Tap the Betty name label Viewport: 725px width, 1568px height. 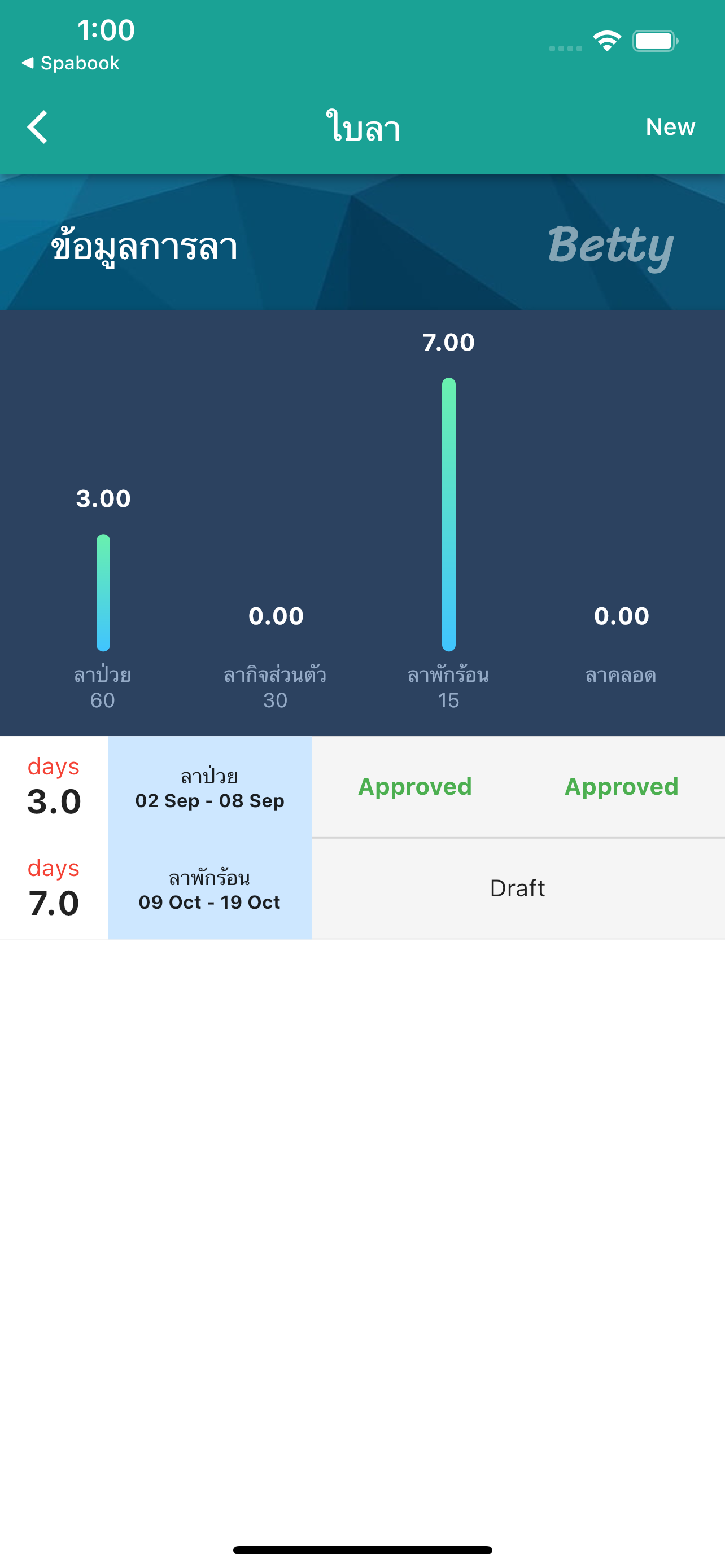(x=610, y=246)
